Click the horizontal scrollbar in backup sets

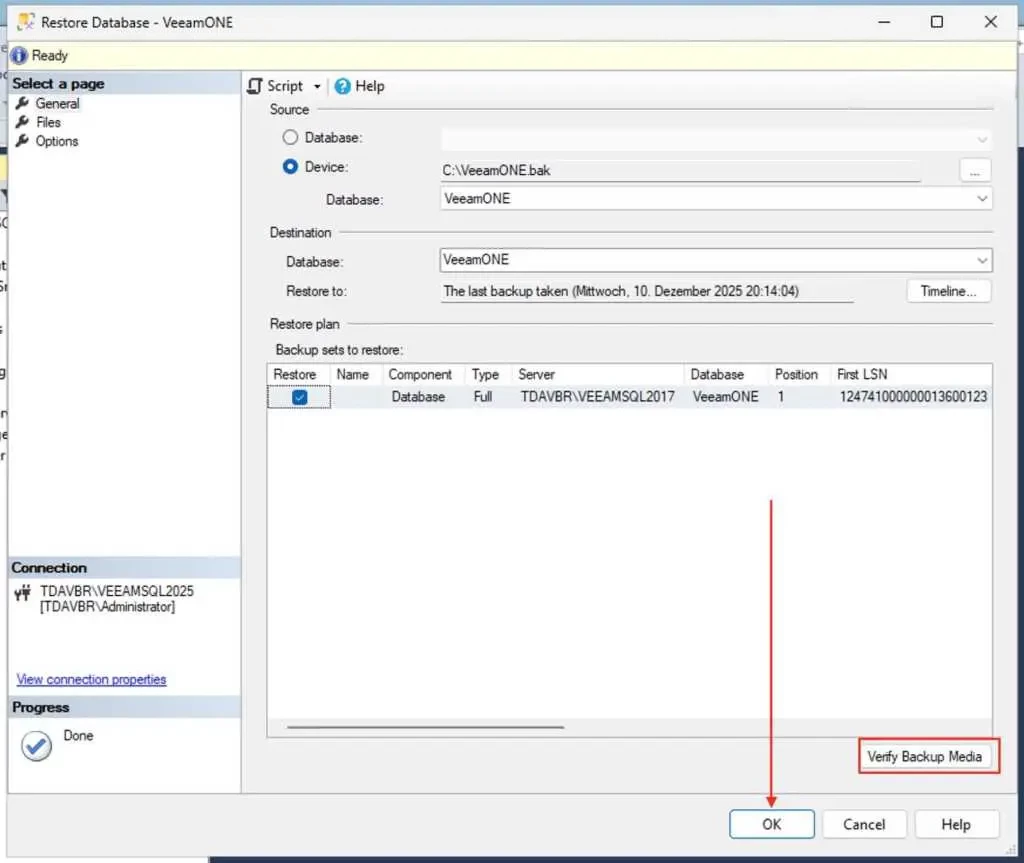(425, 728)
